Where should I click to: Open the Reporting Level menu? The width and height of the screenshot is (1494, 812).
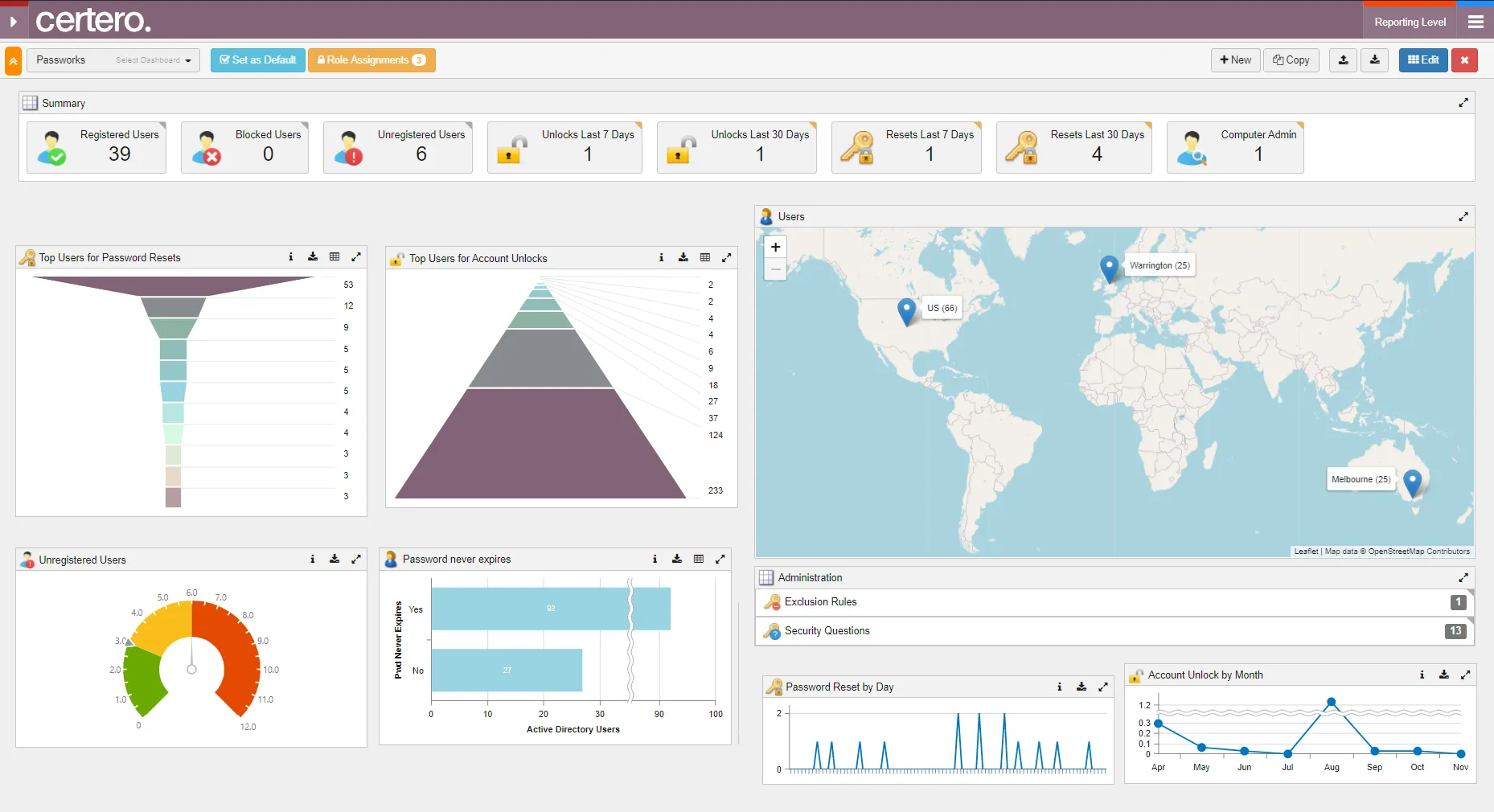tap(1410, 22)
